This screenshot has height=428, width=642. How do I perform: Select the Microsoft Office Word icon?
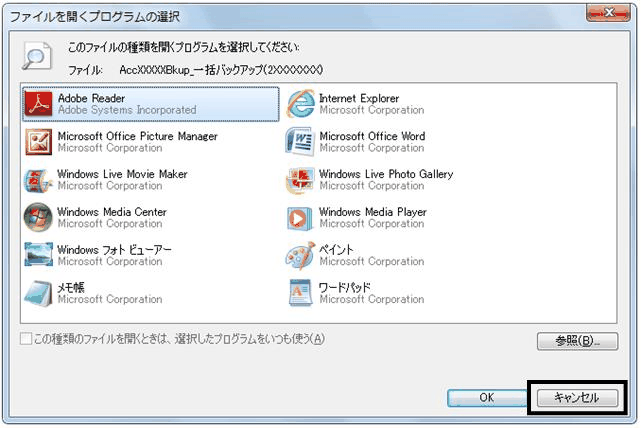coord(300,142)
